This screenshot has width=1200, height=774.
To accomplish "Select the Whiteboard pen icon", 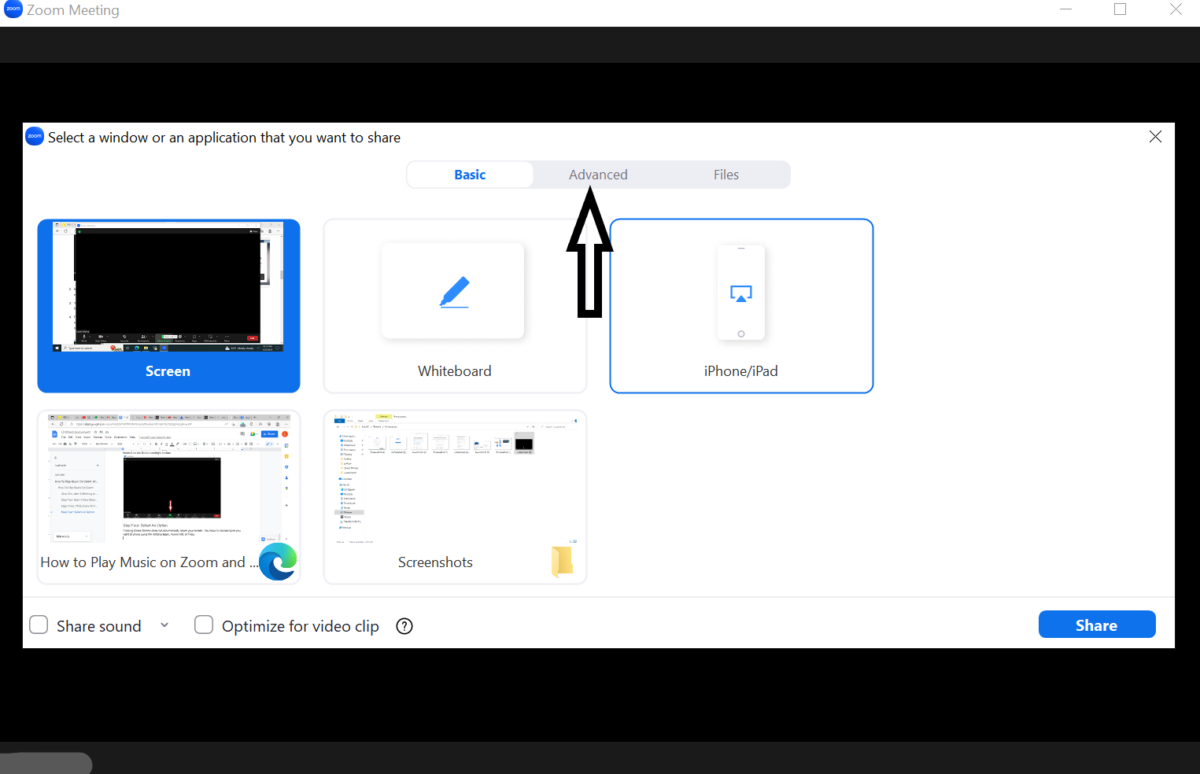I will tap(454, 291).
